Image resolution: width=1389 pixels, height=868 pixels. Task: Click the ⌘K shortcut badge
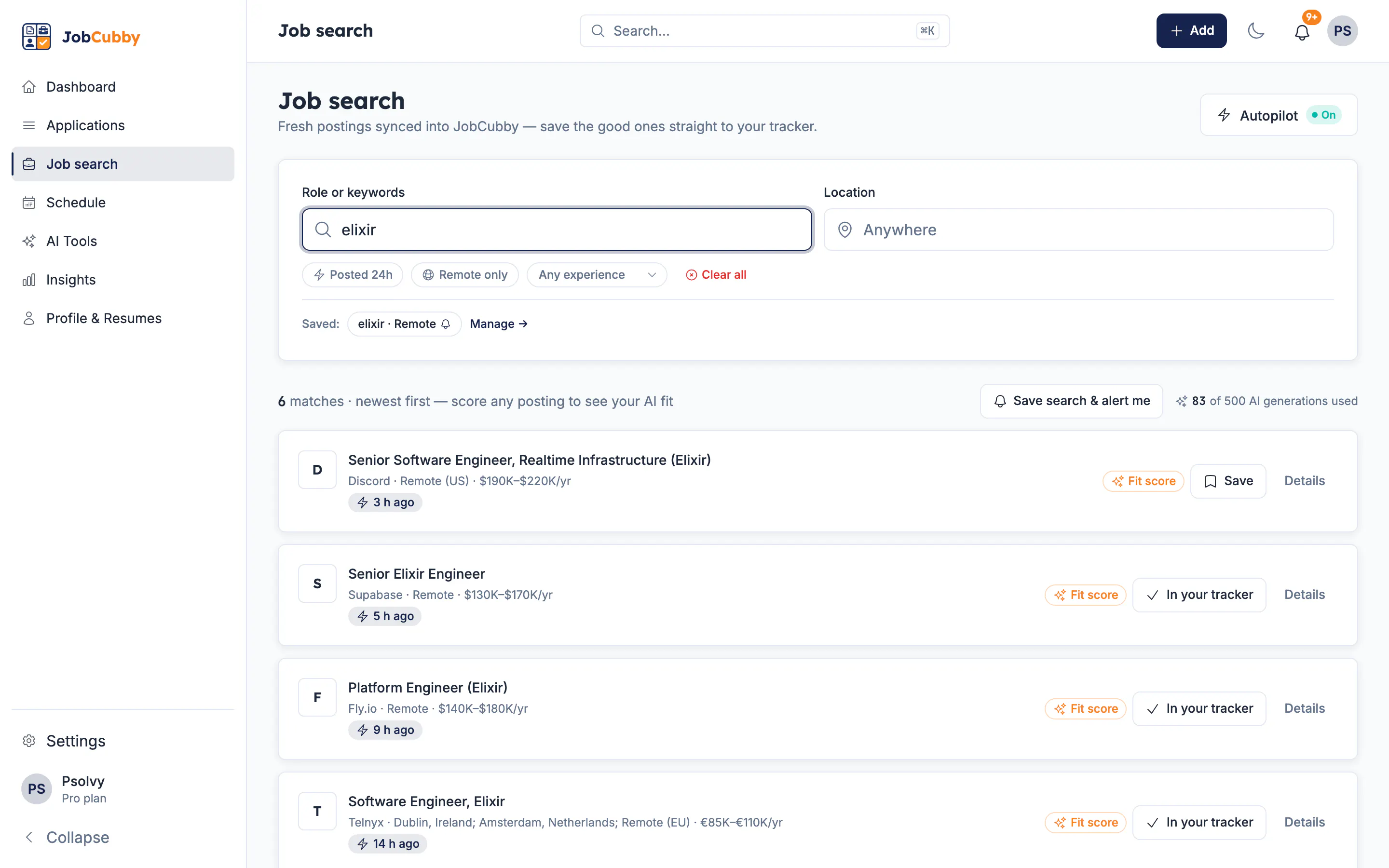tap(927, 31)
